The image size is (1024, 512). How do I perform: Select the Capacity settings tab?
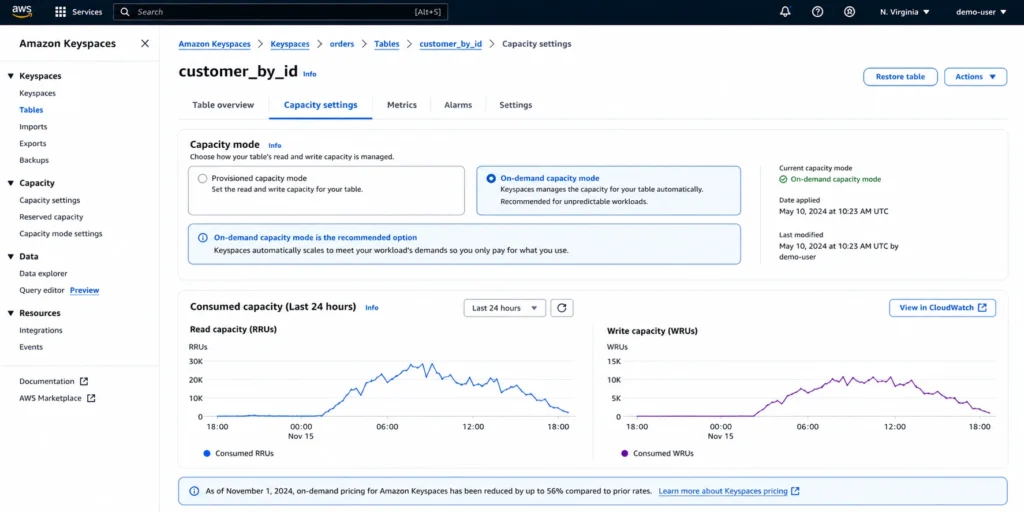point(321,105)
